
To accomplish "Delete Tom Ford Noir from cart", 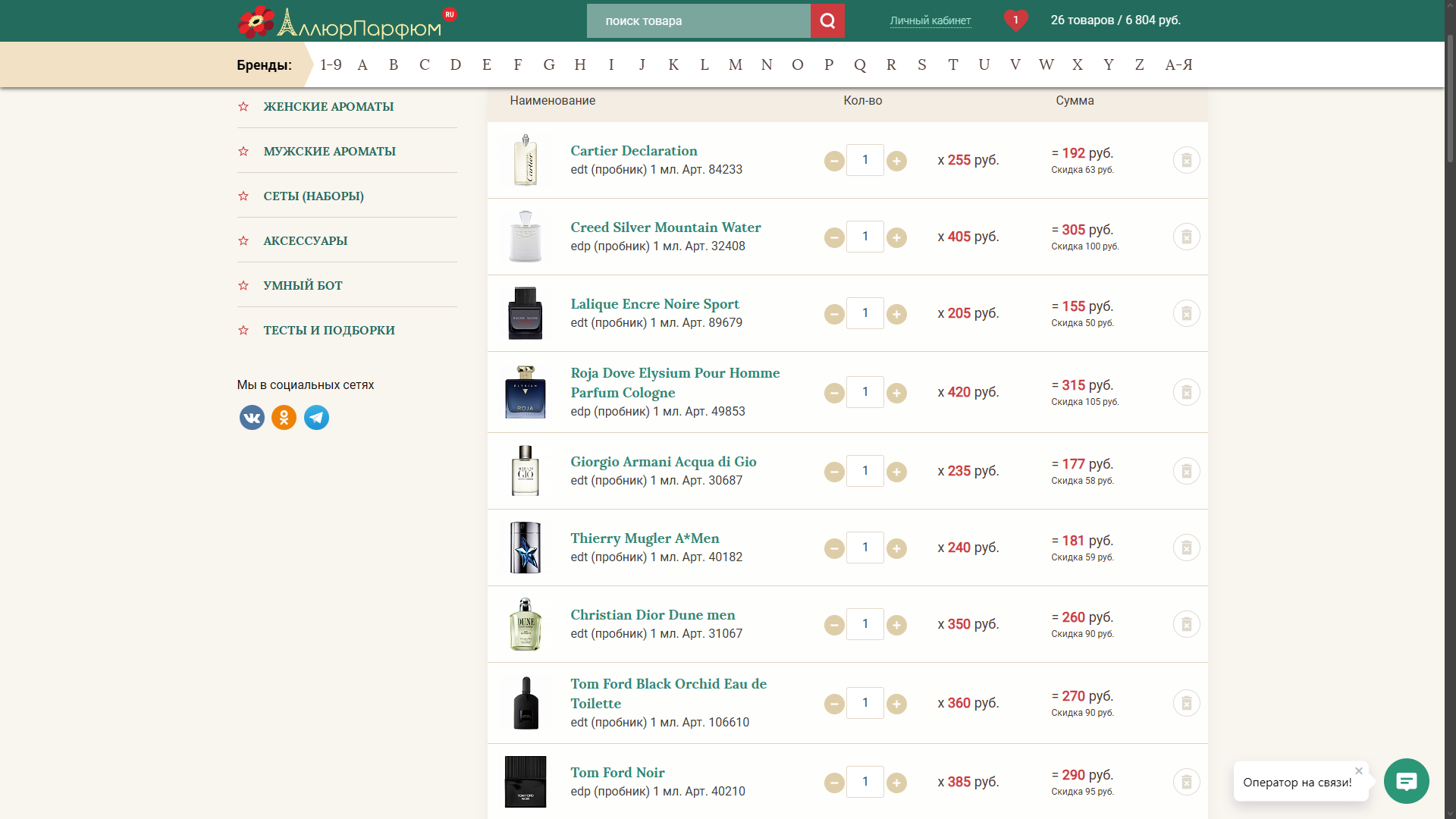I will click(x=1187, y=782).
